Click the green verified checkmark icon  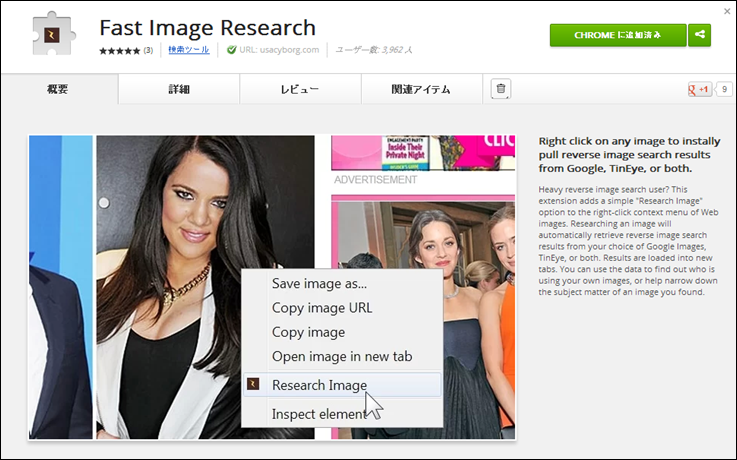[x=231, y=49]
